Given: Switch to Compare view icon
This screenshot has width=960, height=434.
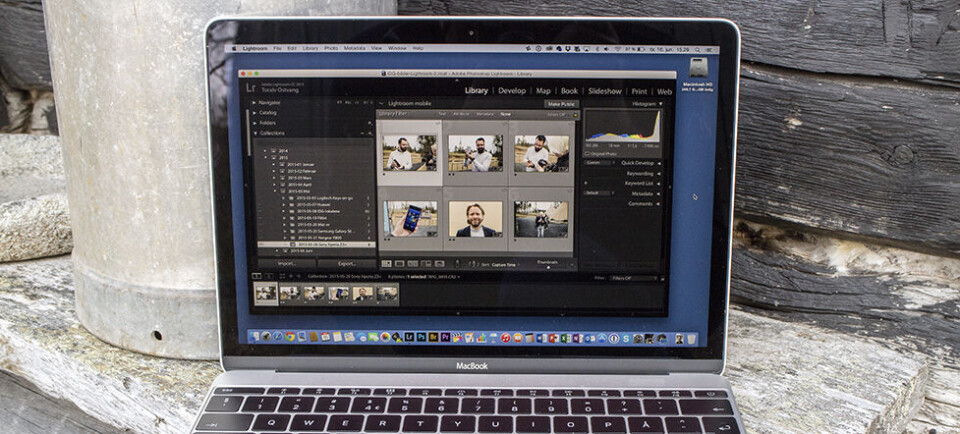Looking at the screenshot, I should pos(413,264).
